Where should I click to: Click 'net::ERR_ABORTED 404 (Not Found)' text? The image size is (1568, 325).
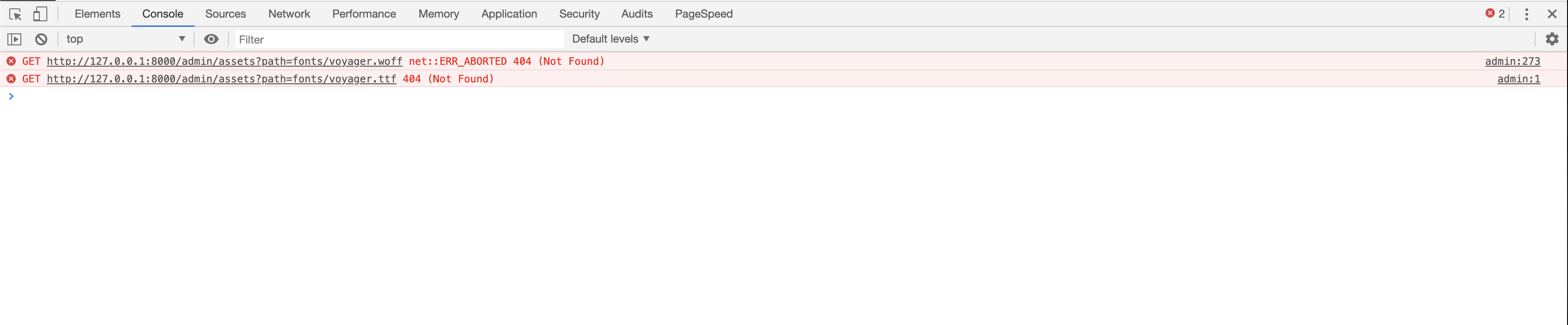(x=506, y=62)
